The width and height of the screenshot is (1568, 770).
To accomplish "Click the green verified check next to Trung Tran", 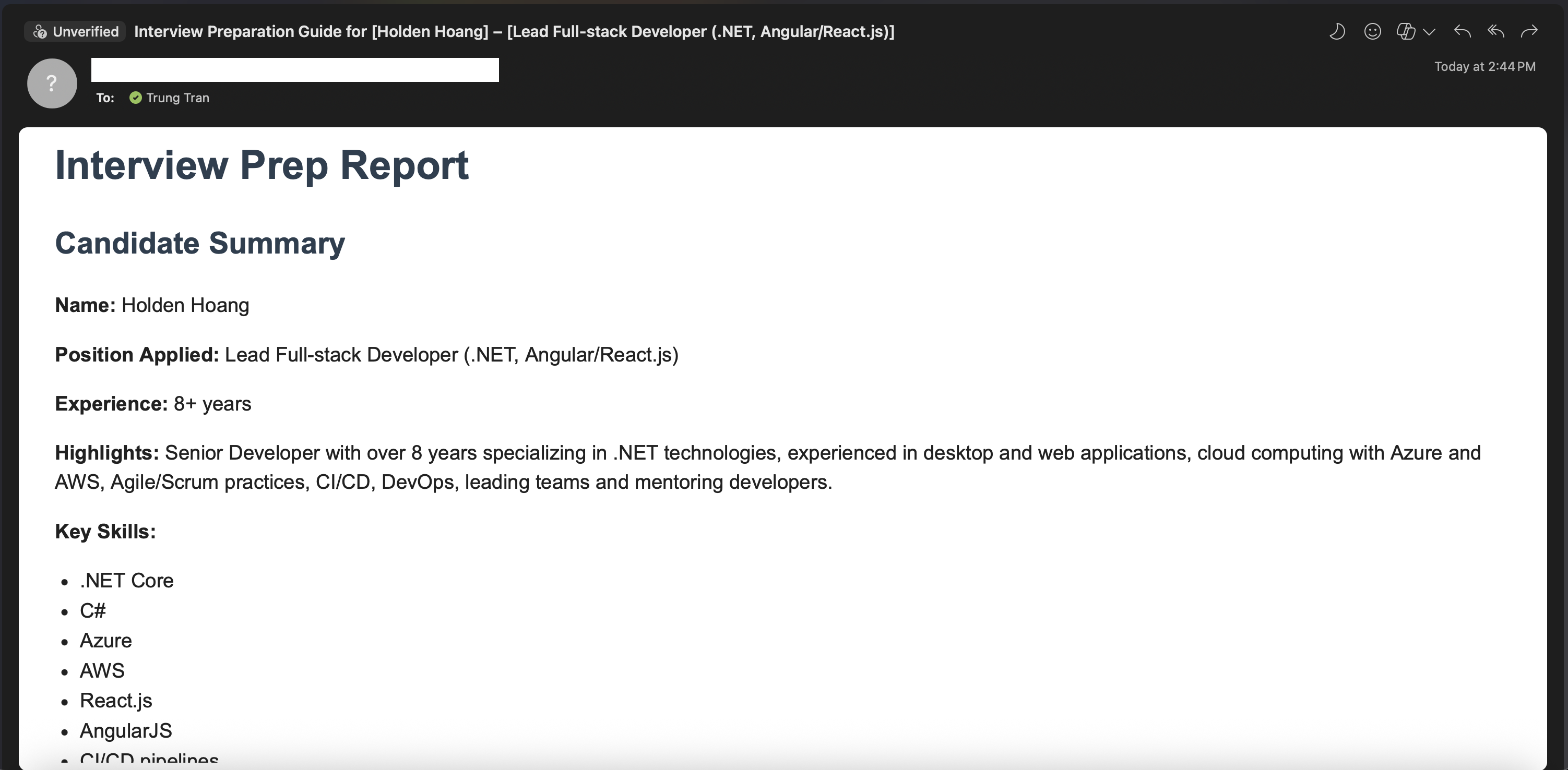I will tap(135, 98).
